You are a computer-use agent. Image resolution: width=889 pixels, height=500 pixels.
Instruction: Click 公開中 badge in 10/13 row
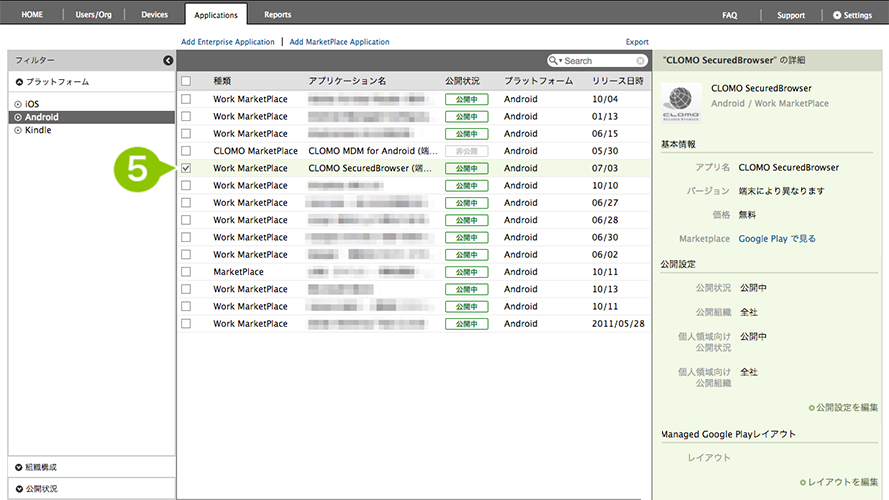467,290
